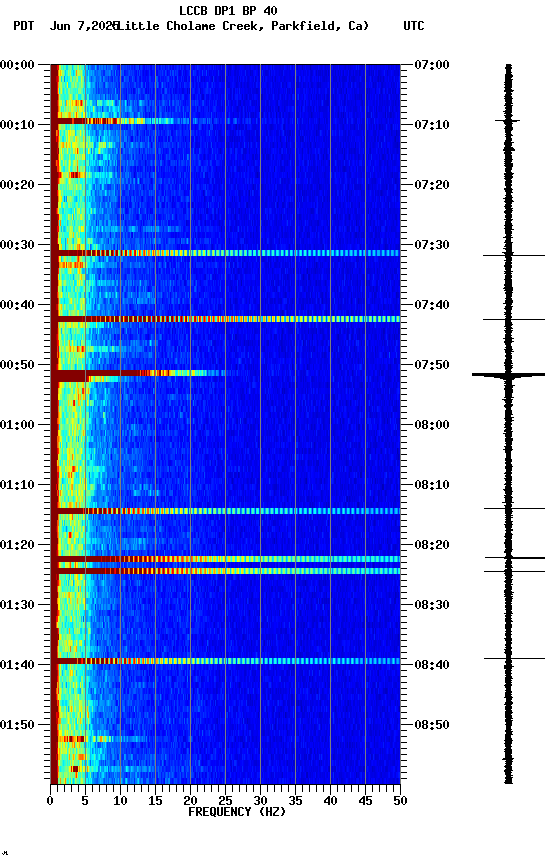Click the left time label "00:10"

click(17, 125)
